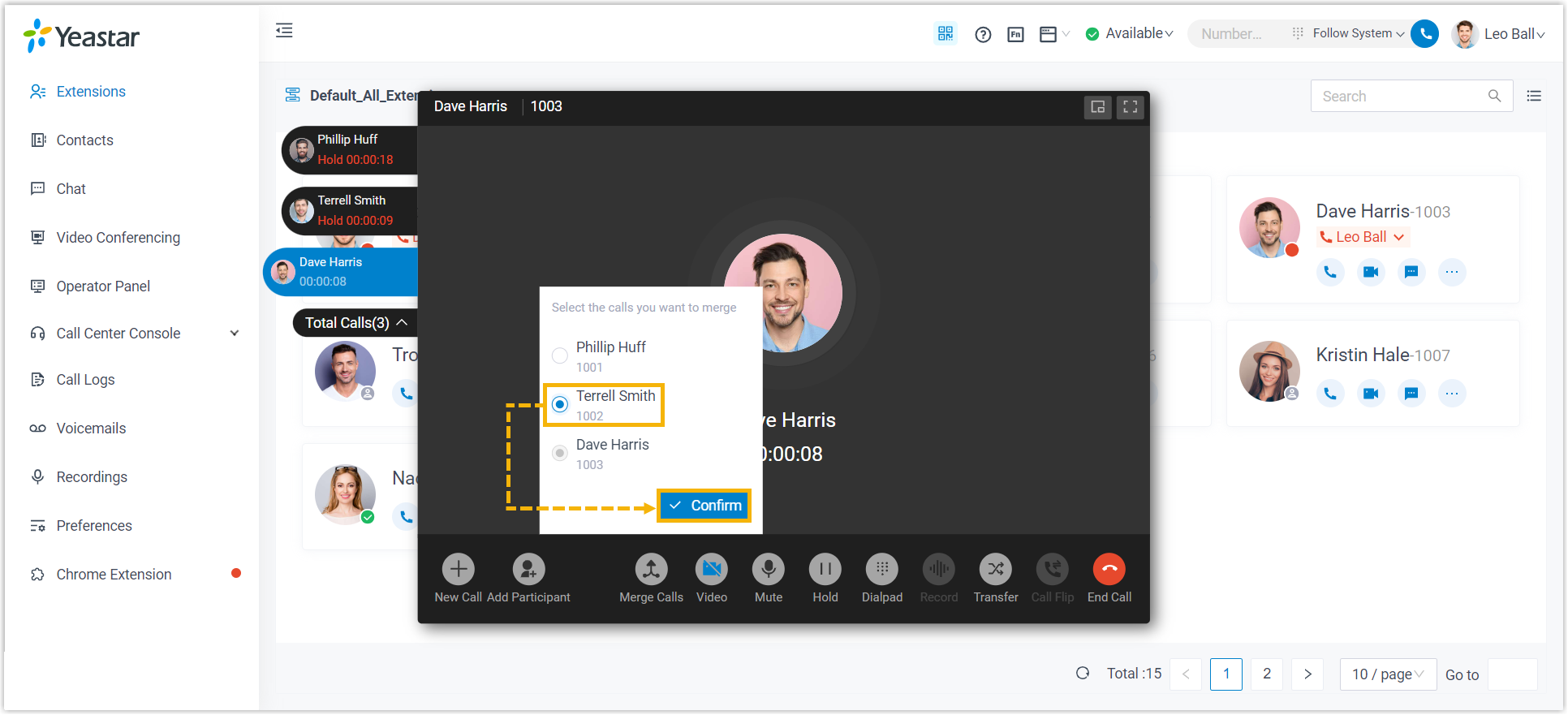Click Add Participant button
1568x715 pixels.
click(528, 578)
